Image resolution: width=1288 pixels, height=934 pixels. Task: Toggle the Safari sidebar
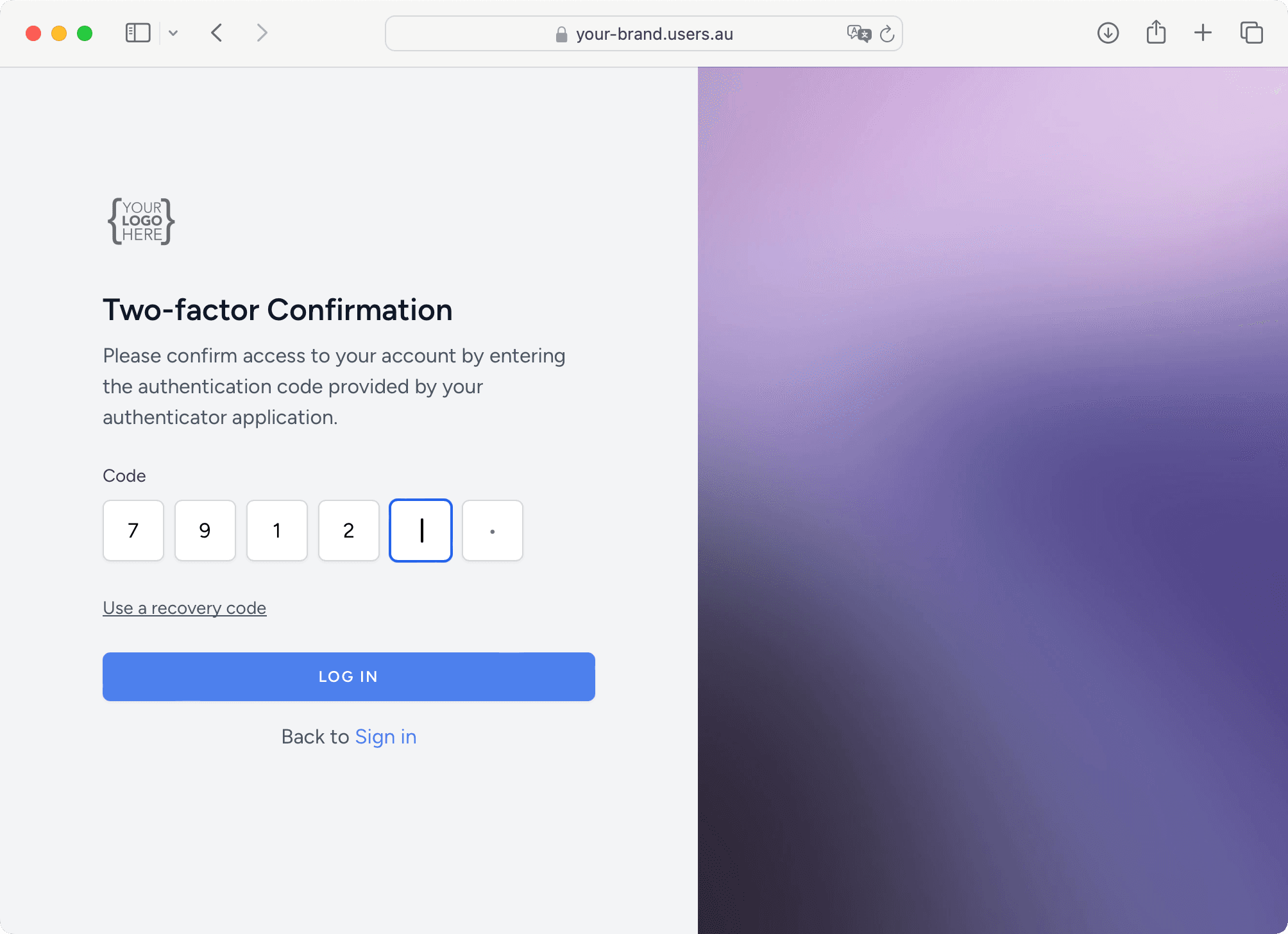point(137,33)
